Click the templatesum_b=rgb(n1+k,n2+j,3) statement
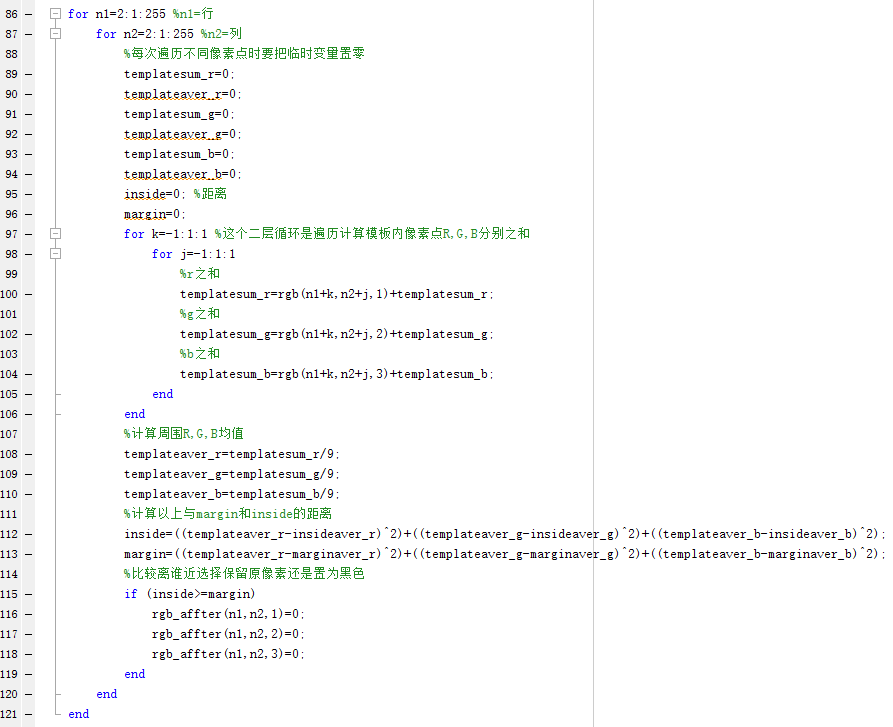The height and width of the screenshot is (727, 893). [x=337, y=374]
